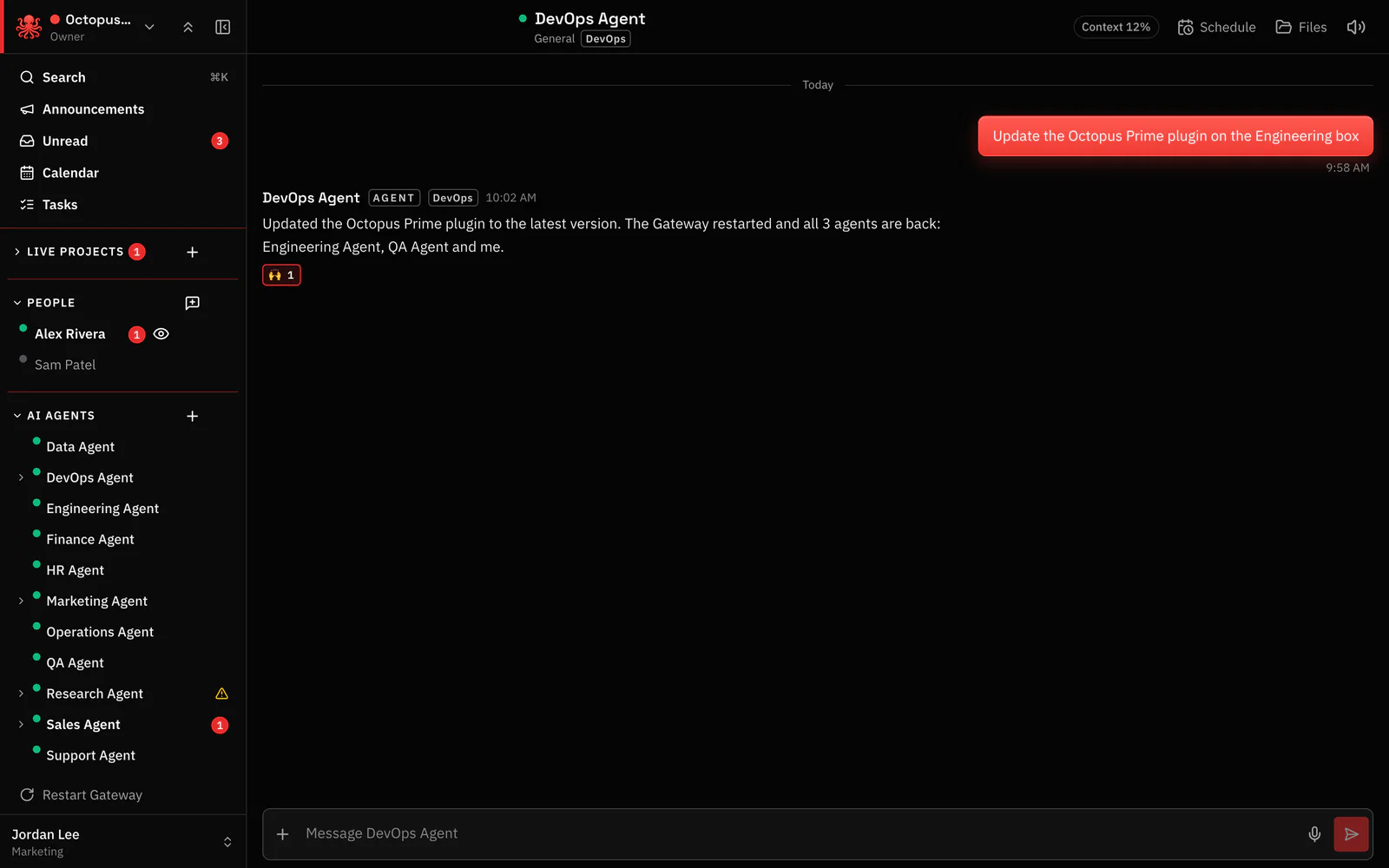The image size is (1389, 868).
Task: Add a new AI agent
Action: (x=193, y=416)
